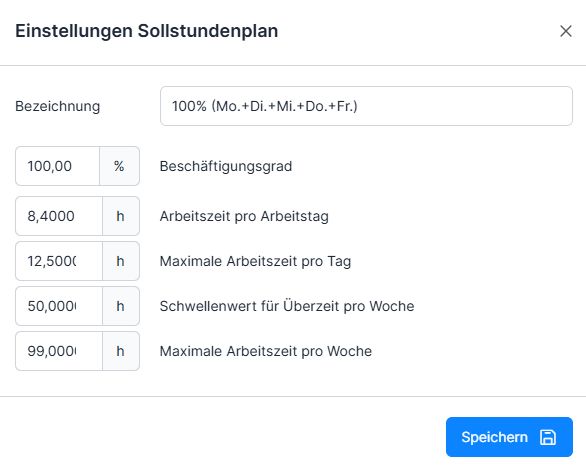586x471 pixels.
Task: Focus the 99,0000 maximum weekly hours field
Action: [x=59, y=351]
